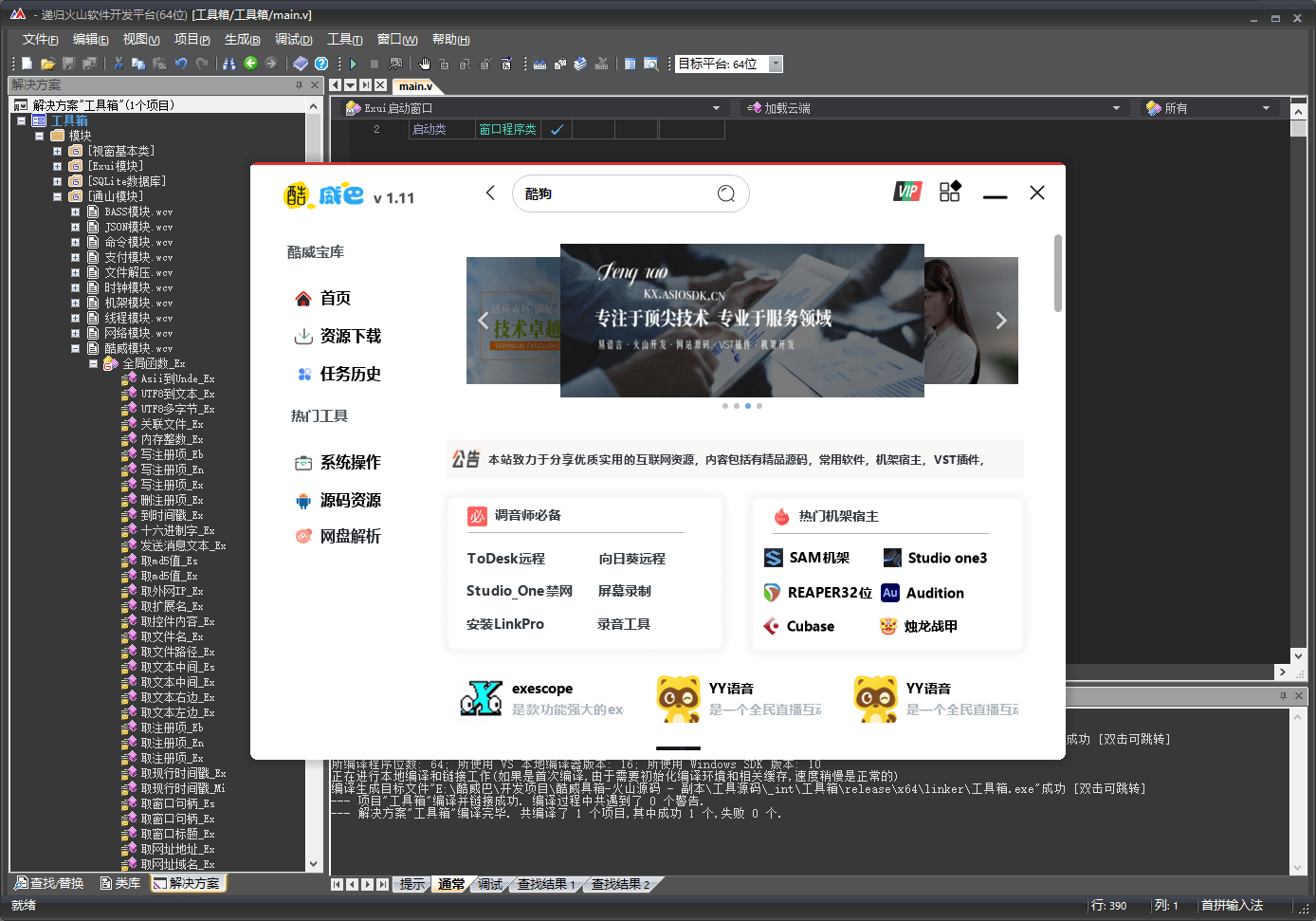Viewport: 1316px width, 921px height.
Task: Click the blue question mark Help icon
Action: click(x=321, y=64)
